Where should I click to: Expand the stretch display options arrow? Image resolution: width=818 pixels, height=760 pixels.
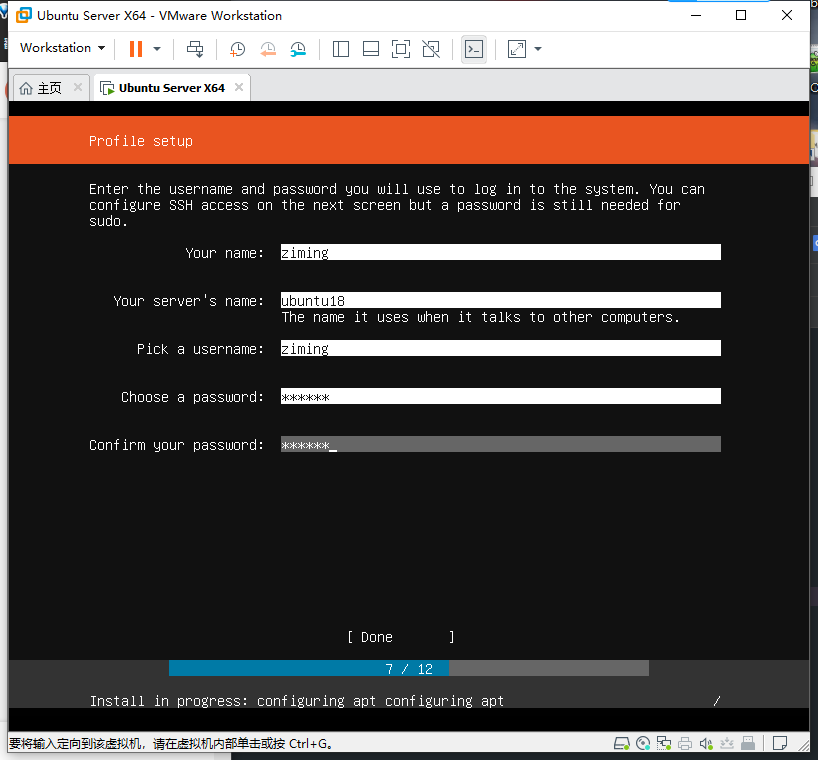point(538,49)
